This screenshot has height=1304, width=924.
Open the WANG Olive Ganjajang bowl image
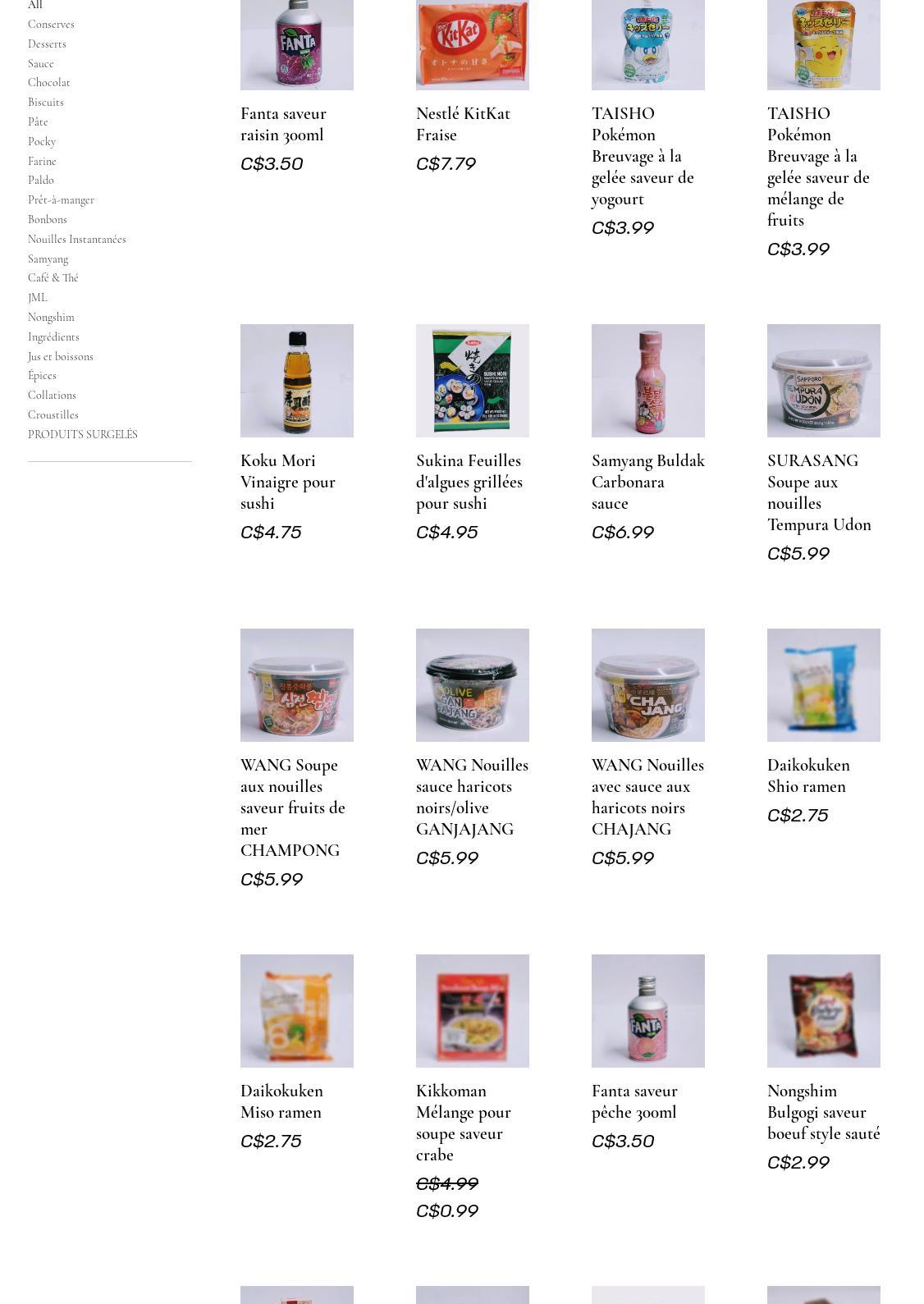click(x=472, y=685)
